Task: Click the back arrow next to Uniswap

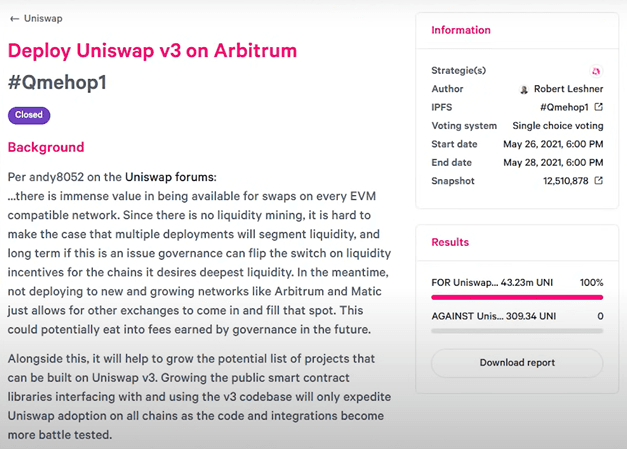Action: click(14, 19)
